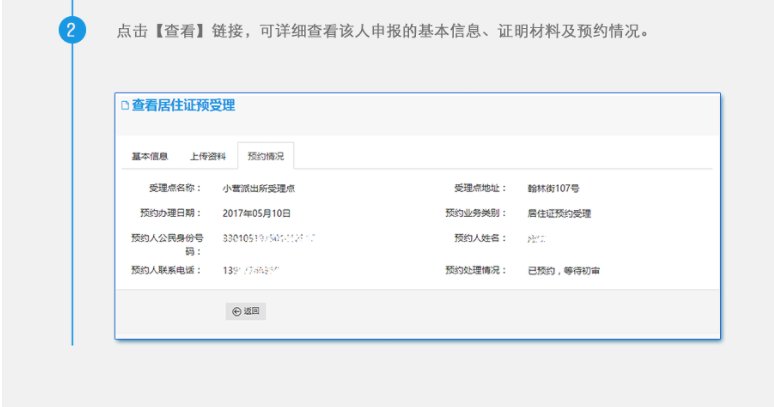Click the 预约办理日期 label

(171, 213)
